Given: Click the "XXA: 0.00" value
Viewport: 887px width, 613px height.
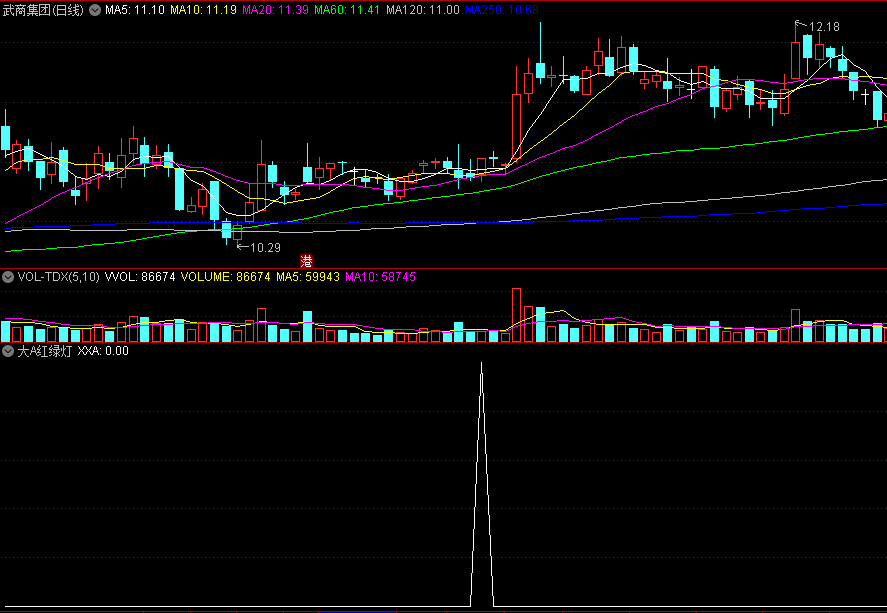Looking at the screenshot, I should pos(103,351).
